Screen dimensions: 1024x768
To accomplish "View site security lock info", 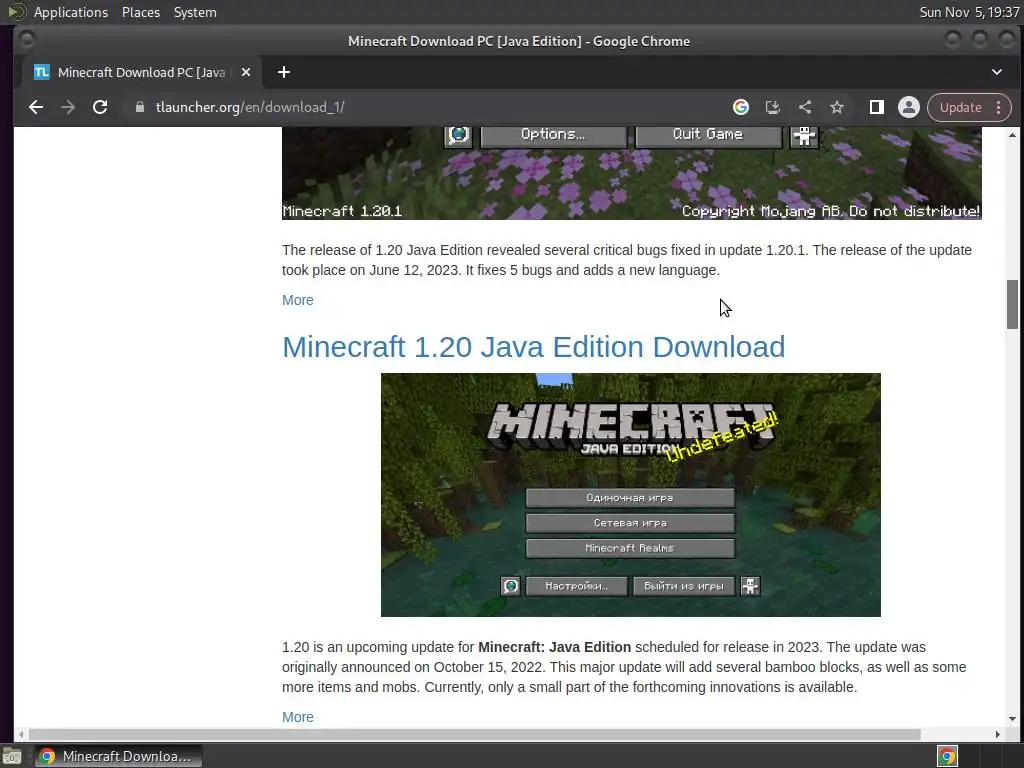I will click(139, 107).
